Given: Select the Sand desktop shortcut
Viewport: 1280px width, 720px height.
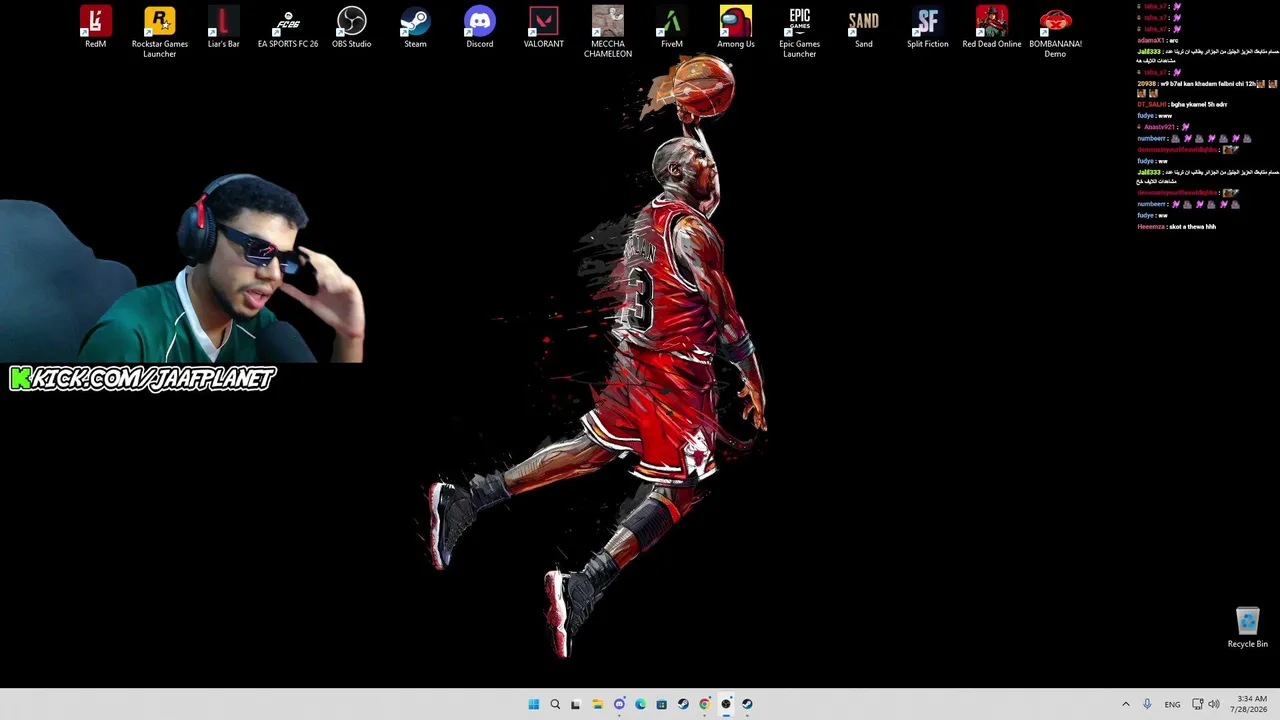Looking at the screenshot, I should coord(864,28).
